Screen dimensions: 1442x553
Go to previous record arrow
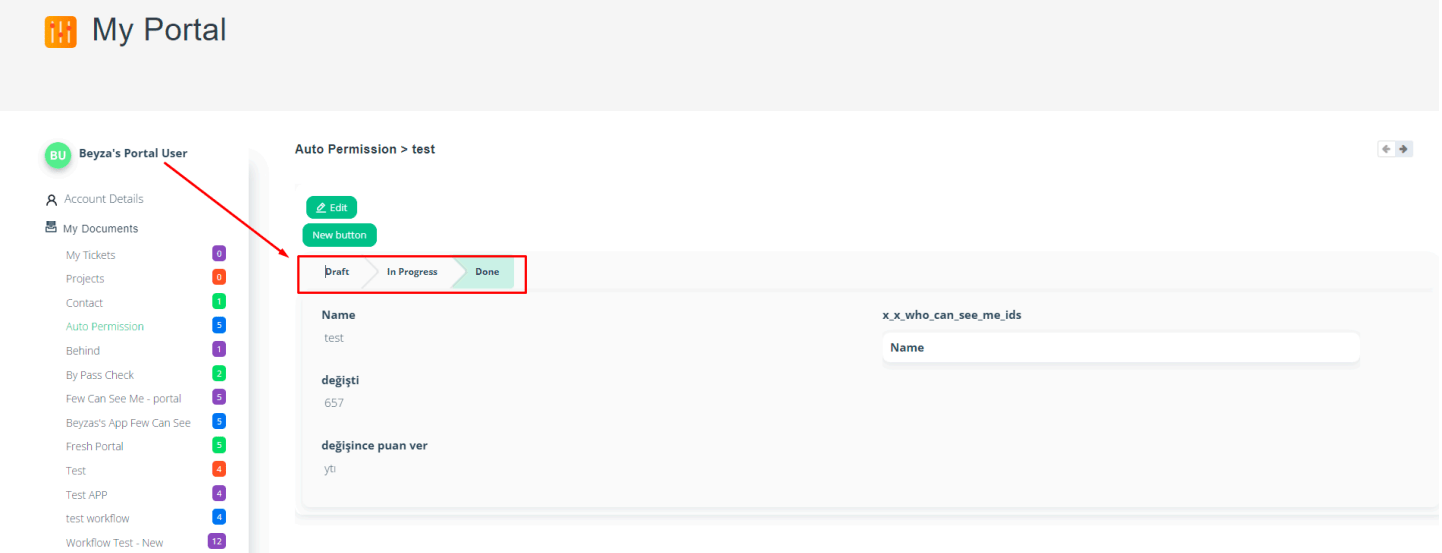pyautogui.click(x=1386, y=149)
